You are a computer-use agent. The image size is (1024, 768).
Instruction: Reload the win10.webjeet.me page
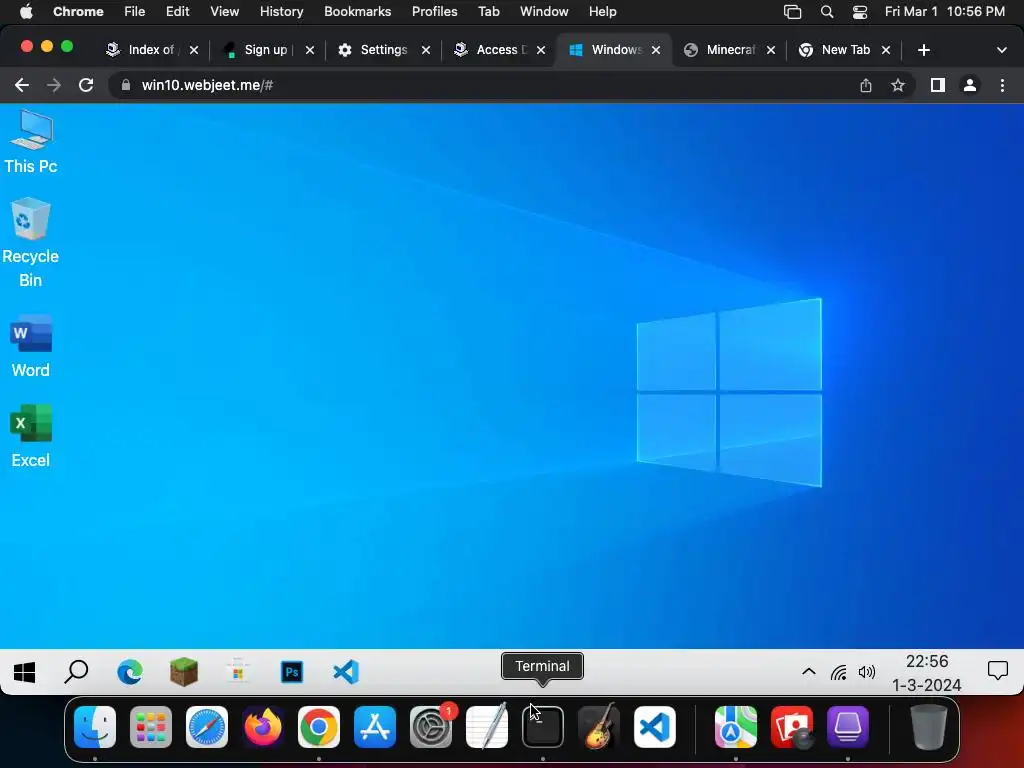[86, 85]
